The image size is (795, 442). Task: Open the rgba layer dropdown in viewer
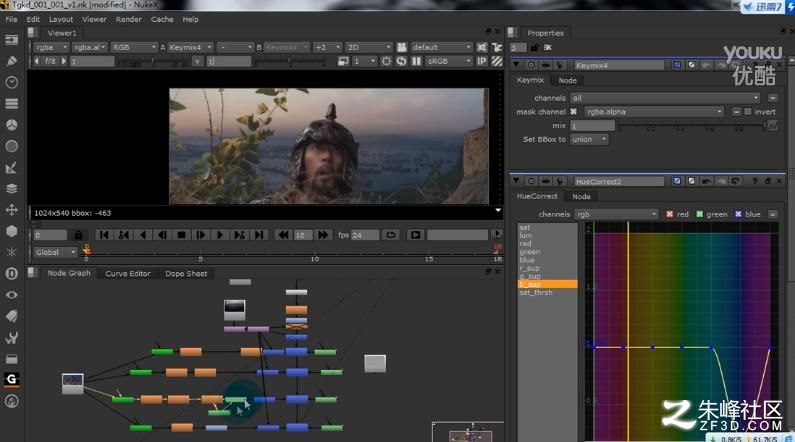(x=51, y=47)
